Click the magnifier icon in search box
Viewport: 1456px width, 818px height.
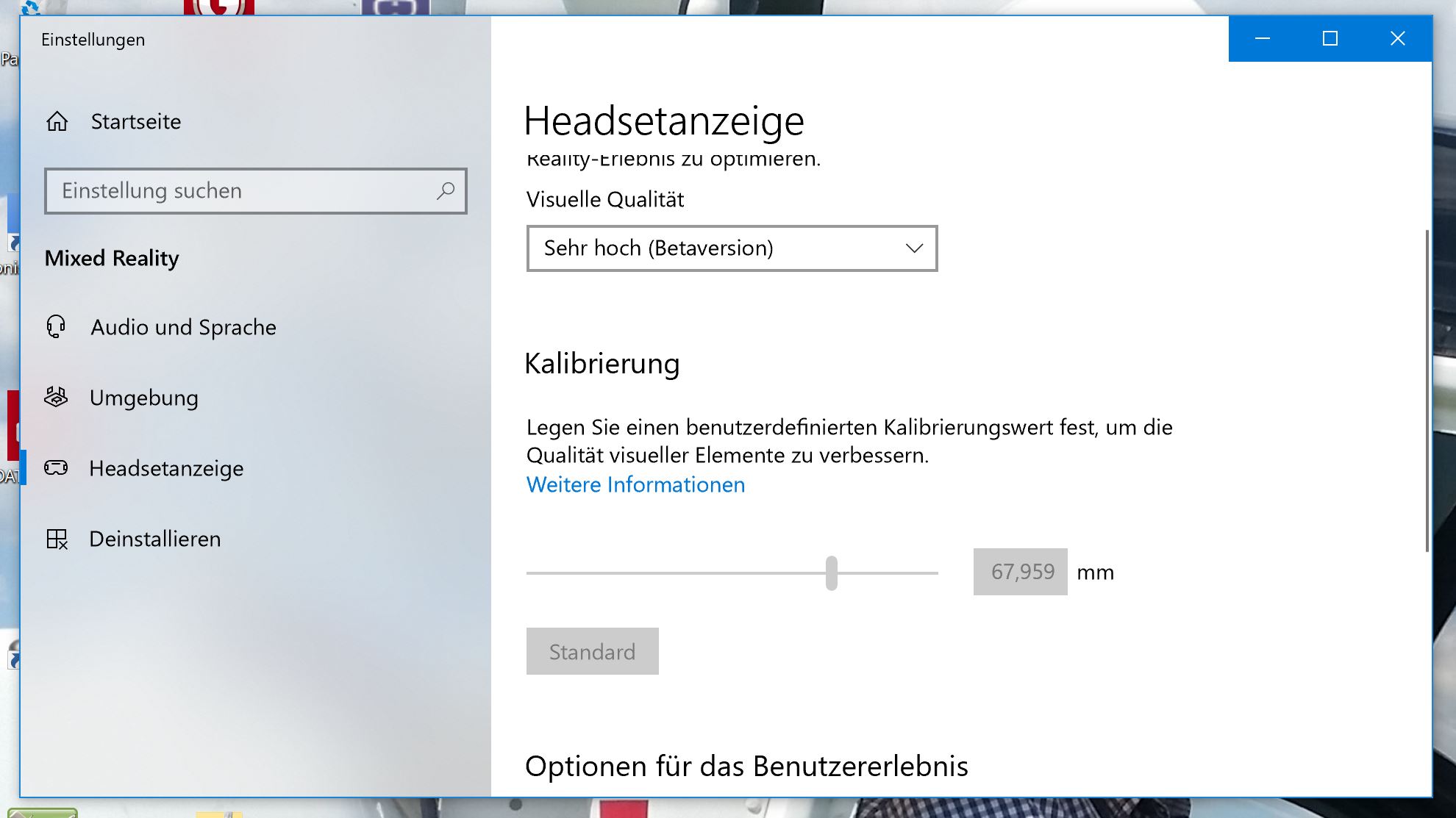[446, 191]
